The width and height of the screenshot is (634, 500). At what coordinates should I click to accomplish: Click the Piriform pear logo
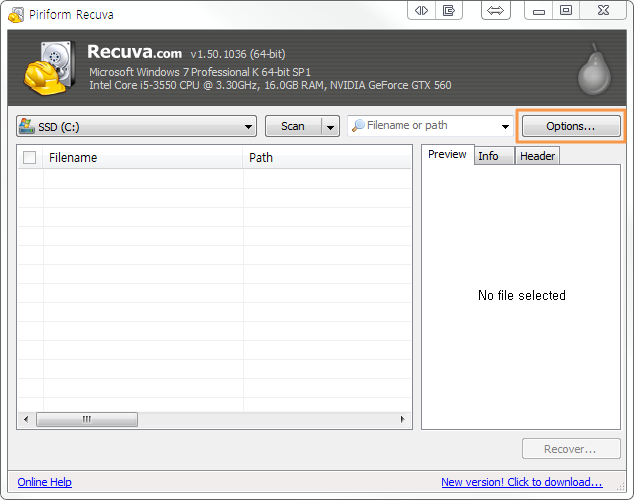594,69
